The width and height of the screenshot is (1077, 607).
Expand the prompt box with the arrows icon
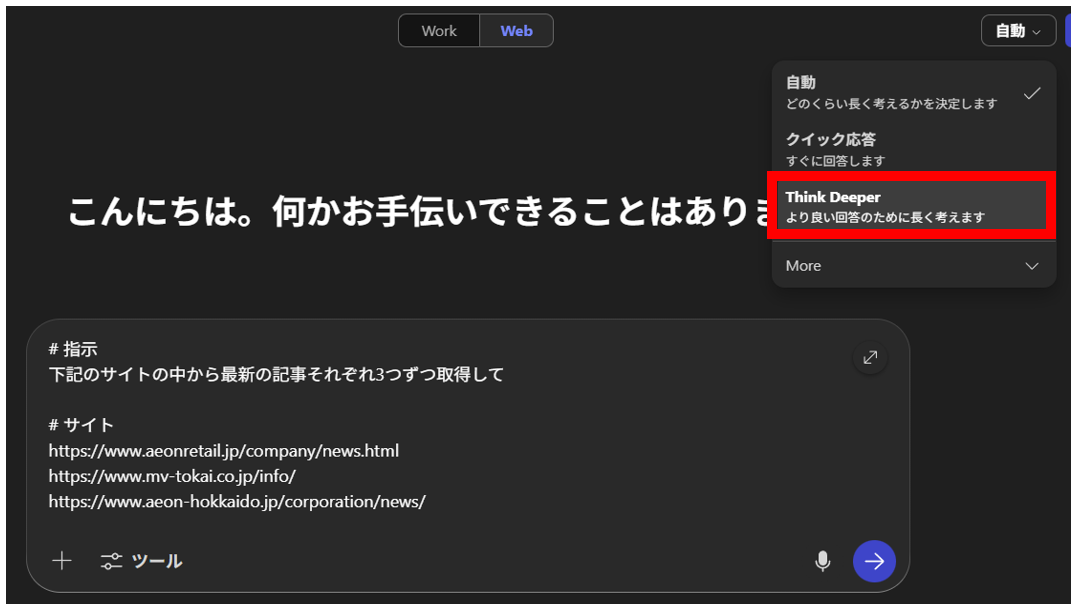870,358
